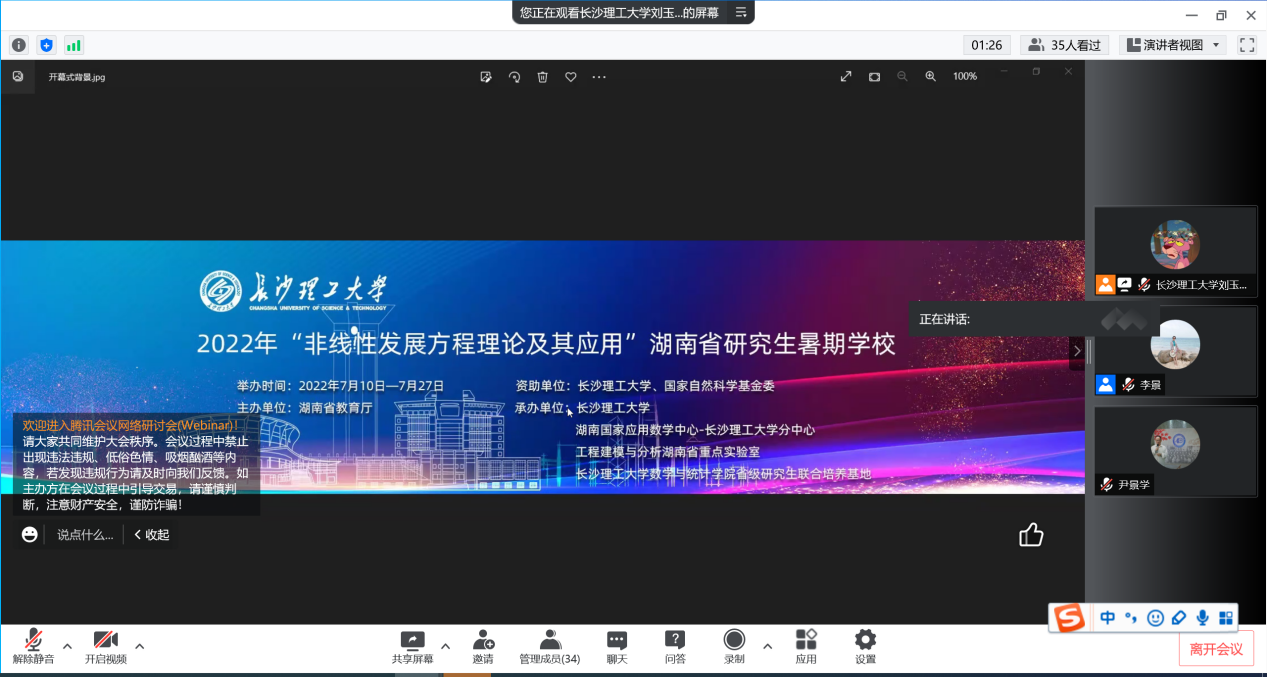Select 李景 participant video thumbnail
This screenshot has height=677, width=1267.
(x=1175, y=350)
